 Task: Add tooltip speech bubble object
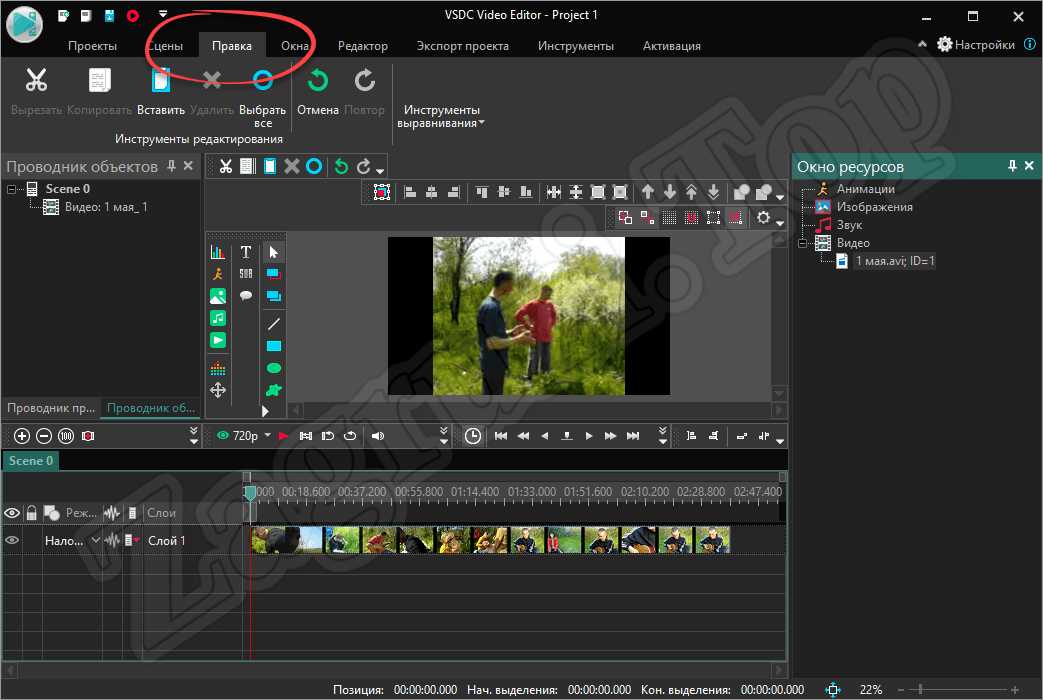(x=245, y=295)
